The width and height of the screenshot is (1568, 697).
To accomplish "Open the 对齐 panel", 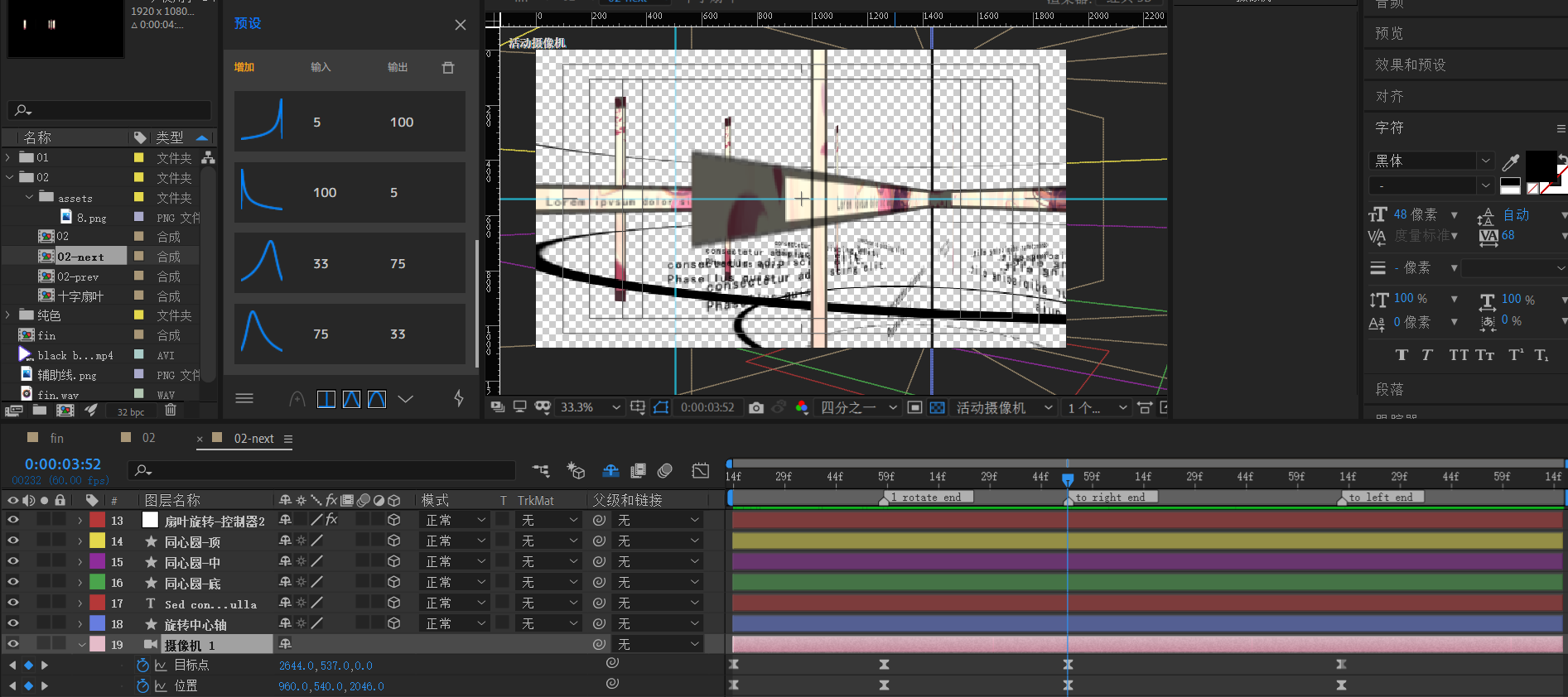I will point(1389,96).
